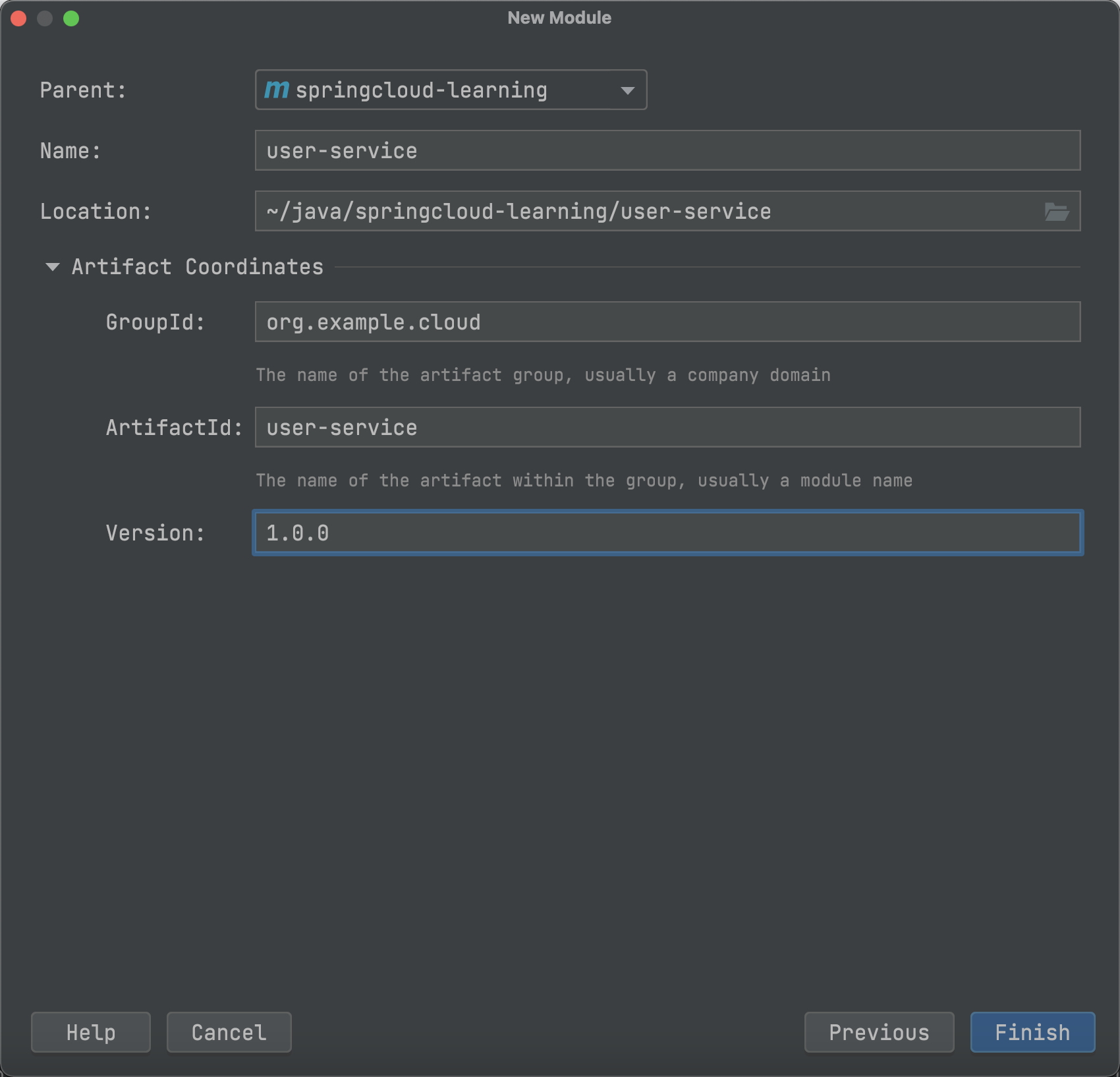Close the New Module dialog window
The image size is (1120, 1077).
coord(18,18)
